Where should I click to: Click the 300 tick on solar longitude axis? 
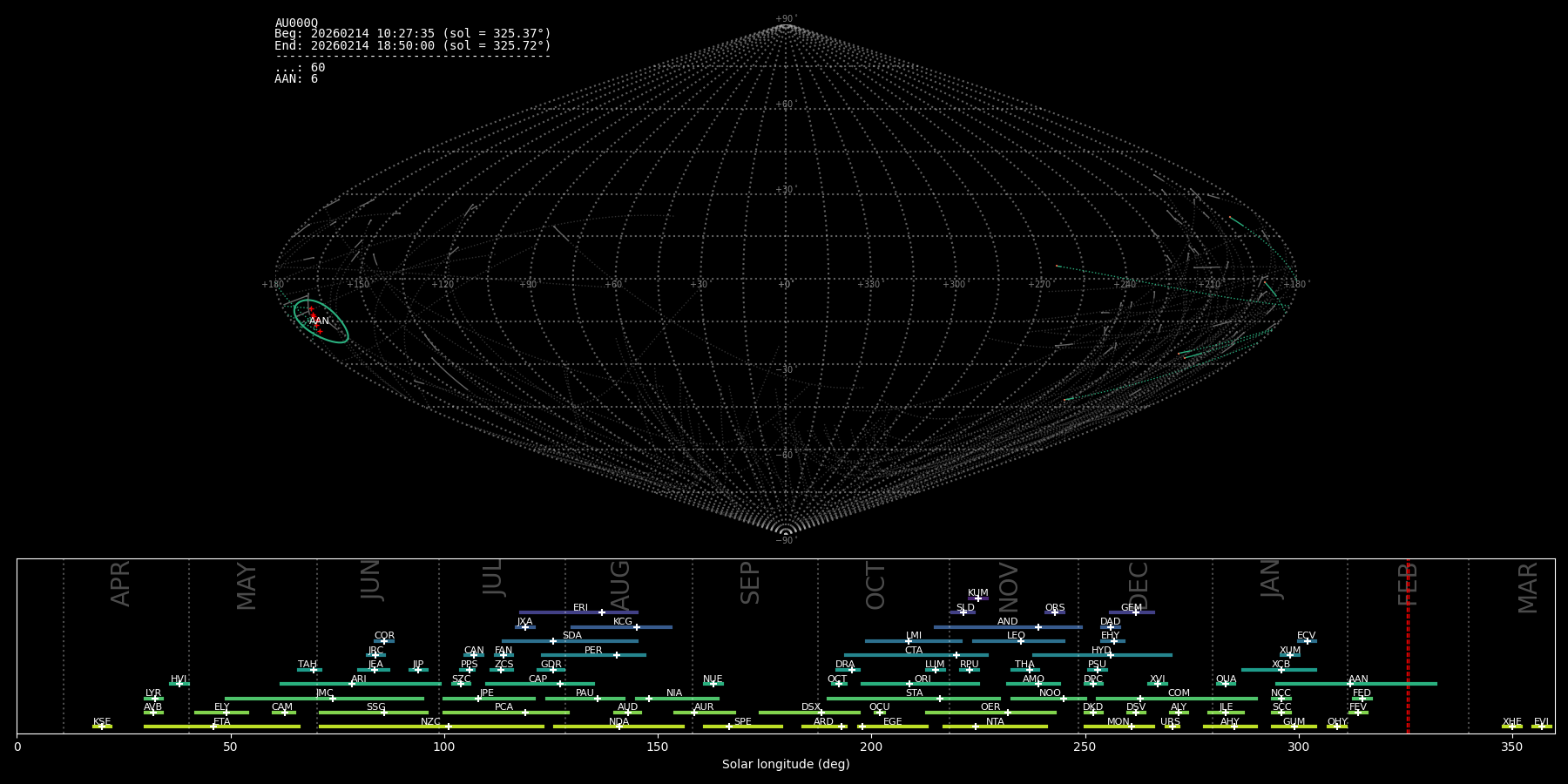(1298, 747)
